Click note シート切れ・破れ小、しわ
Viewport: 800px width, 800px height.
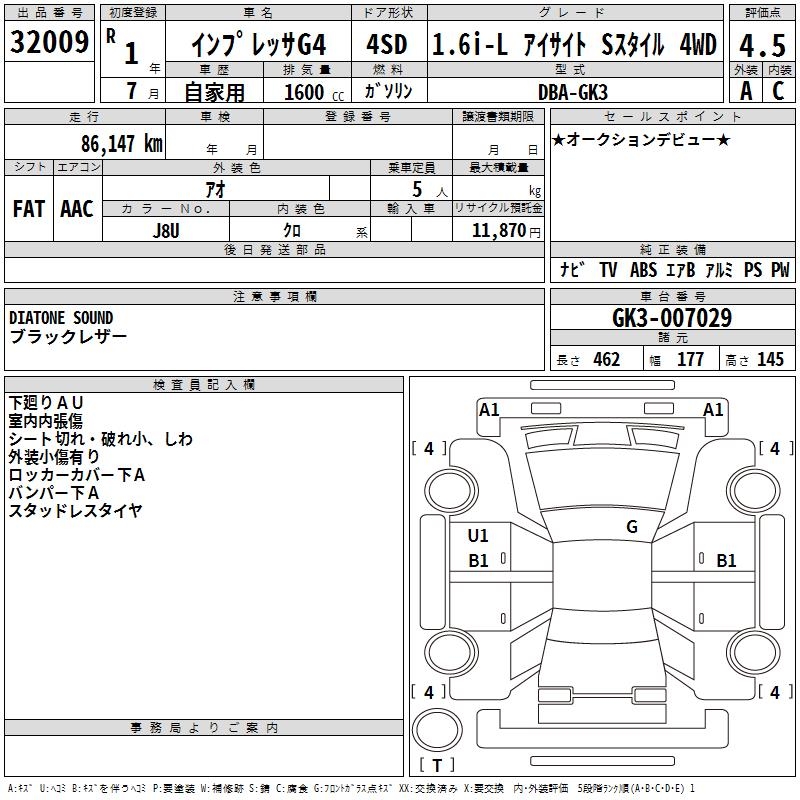[x=101, y=439]
